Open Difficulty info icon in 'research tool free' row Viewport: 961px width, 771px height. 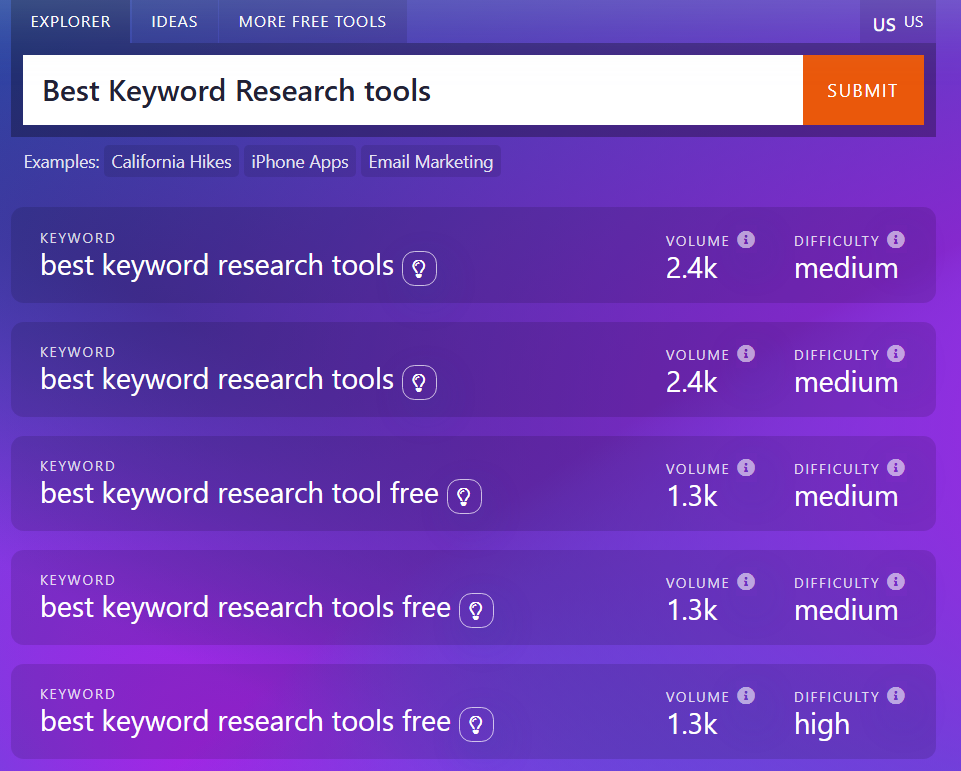pyautogui.click(x=896, y=468)
